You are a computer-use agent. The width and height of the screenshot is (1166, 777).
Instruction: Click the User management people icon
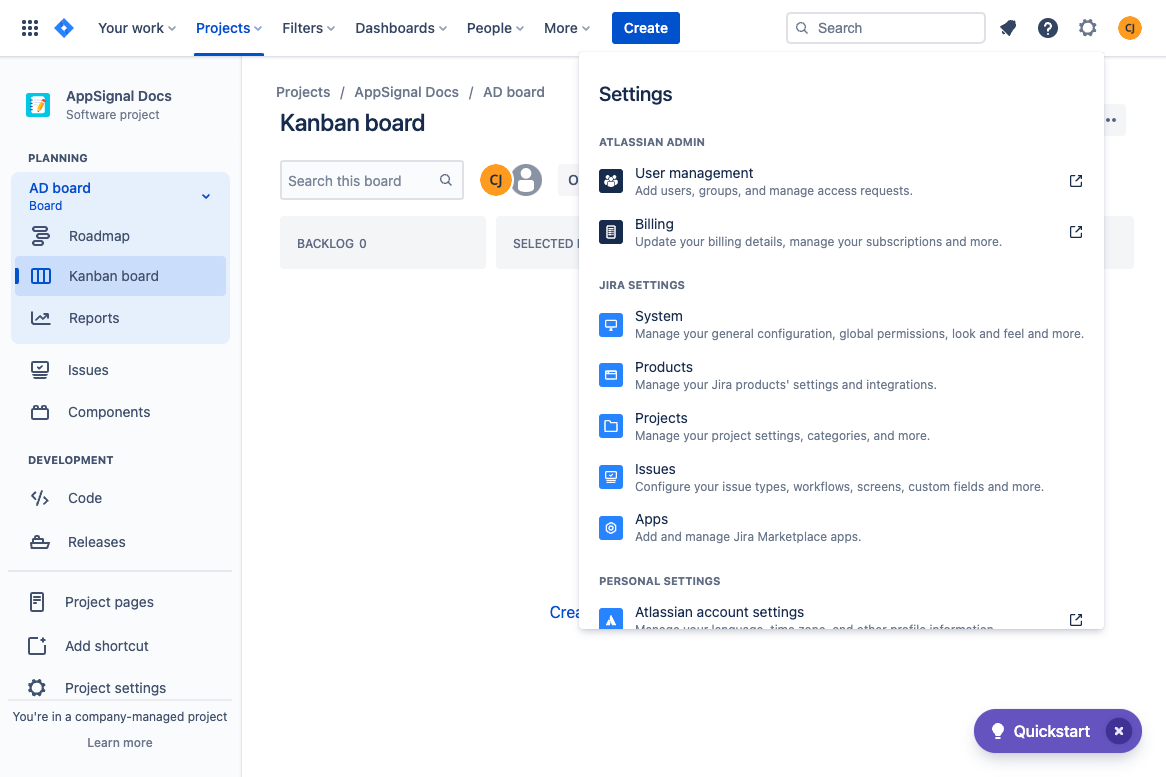(x=611, y=181)
